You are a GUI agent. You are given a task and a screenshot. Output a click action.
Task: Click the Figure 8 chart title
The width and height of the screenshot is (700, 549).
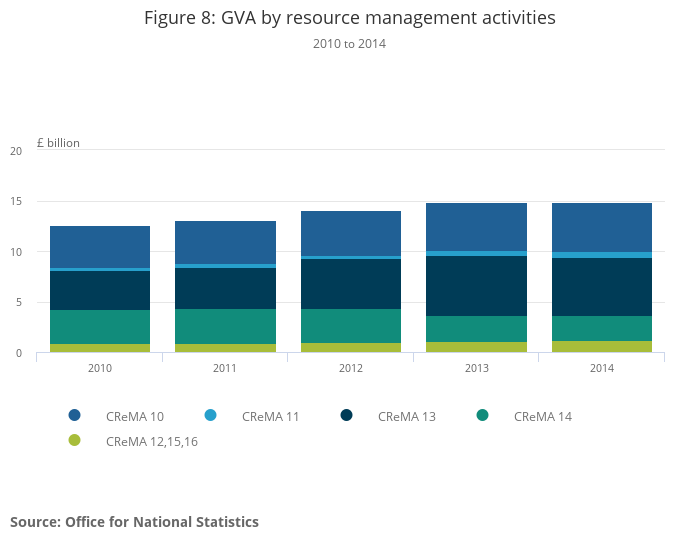[350, 18]
